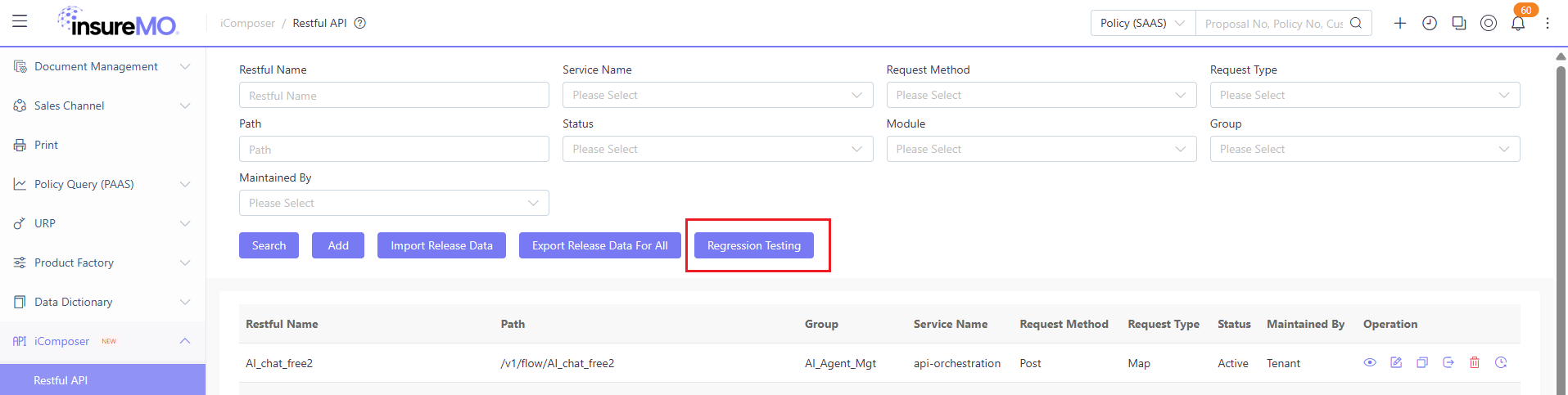
Task: Open Group dropdown
Action: pyautogui.click(x=1365, y=149)
